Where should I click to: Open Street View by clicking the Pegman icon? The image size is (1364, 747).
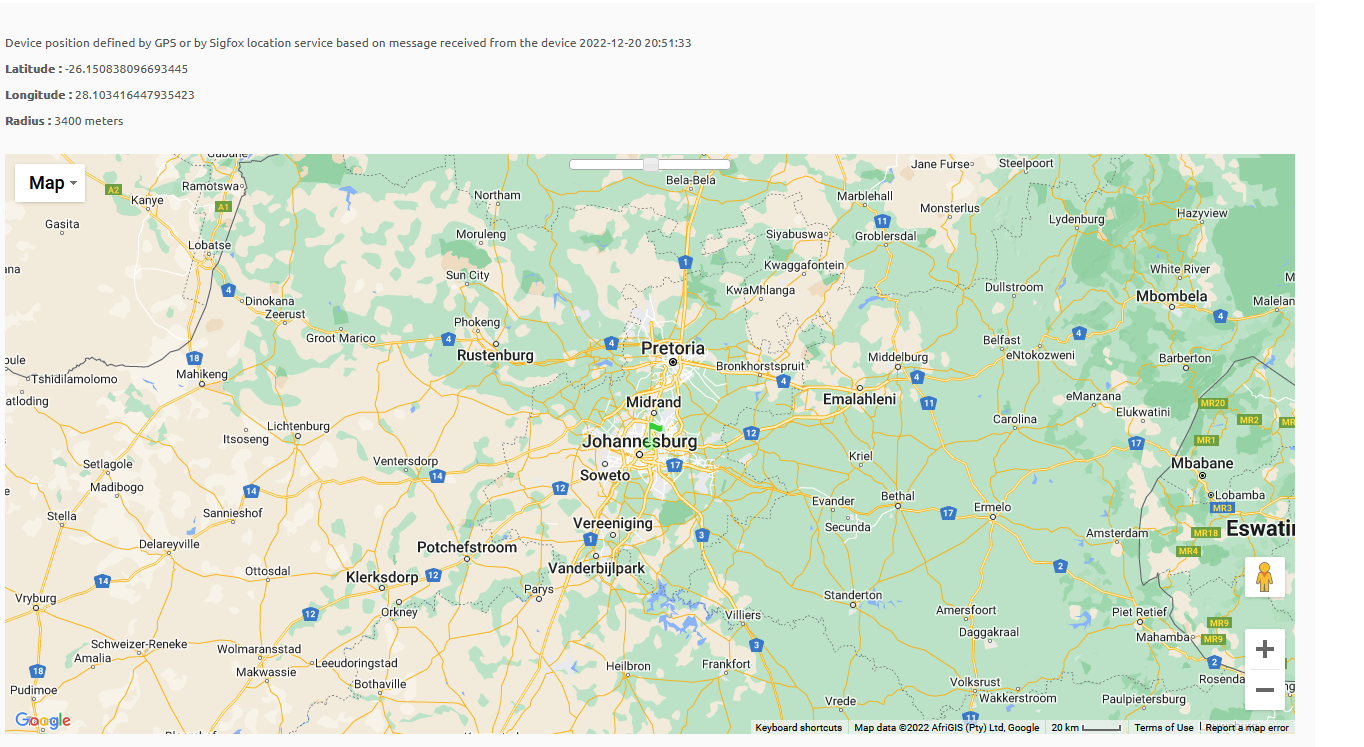pos(1265,577)
